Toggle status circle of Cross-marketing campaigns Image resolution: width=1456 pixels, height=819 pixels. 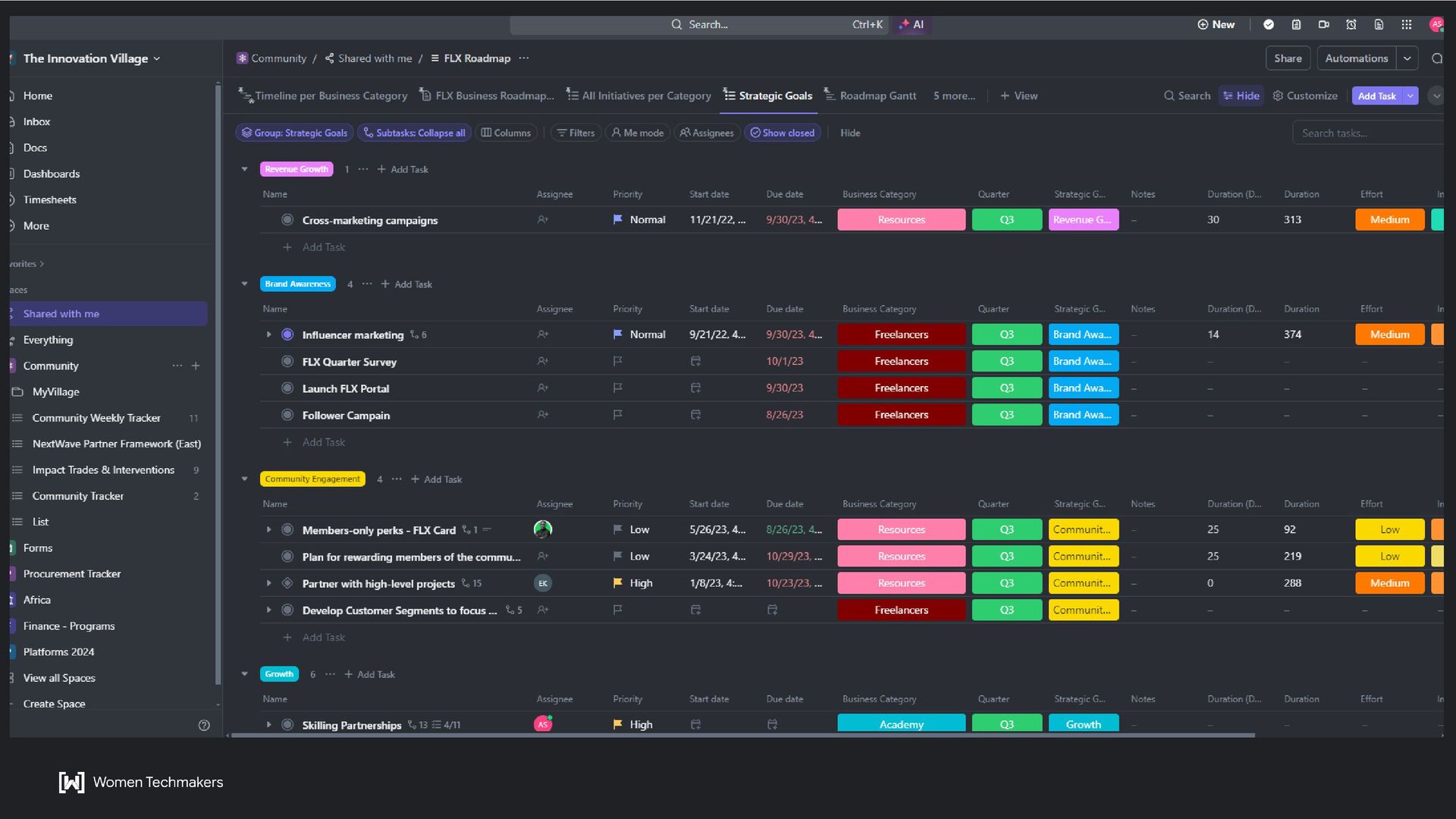click(287, 220)
